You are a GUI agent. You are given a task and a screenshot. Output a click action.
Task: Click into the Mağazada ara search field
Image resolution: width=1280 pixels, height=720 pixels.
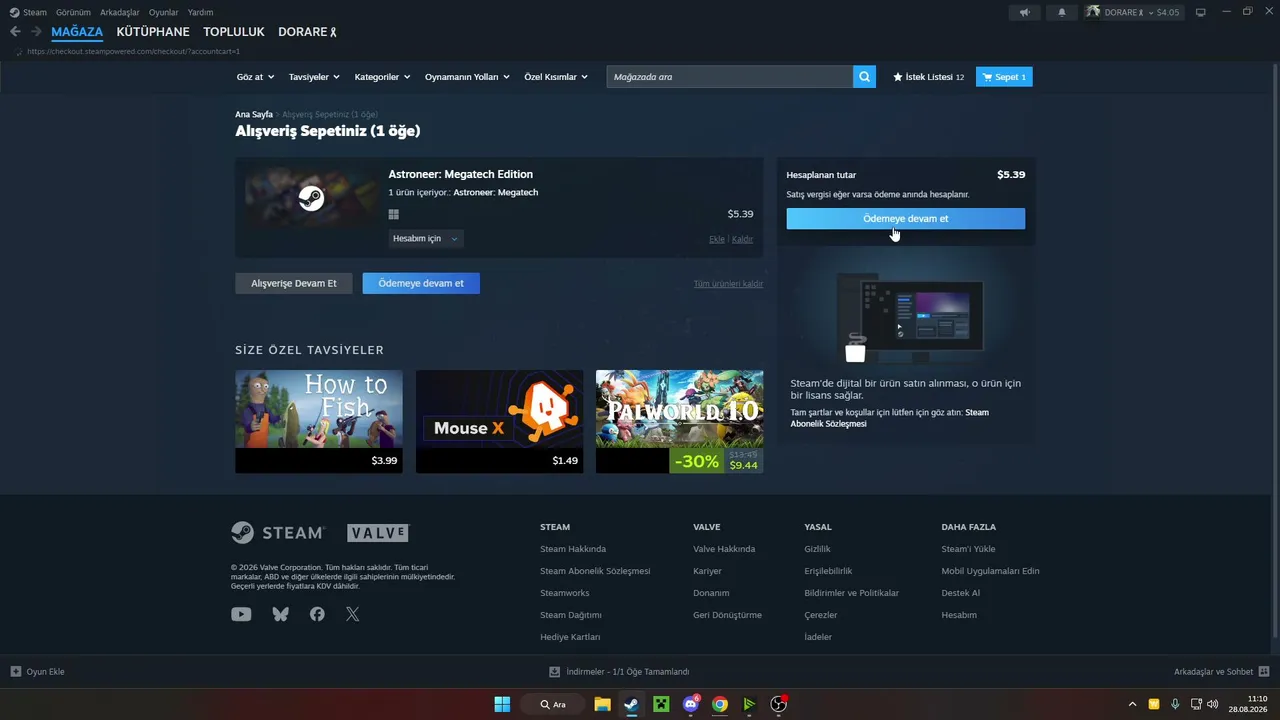point(730,77)
